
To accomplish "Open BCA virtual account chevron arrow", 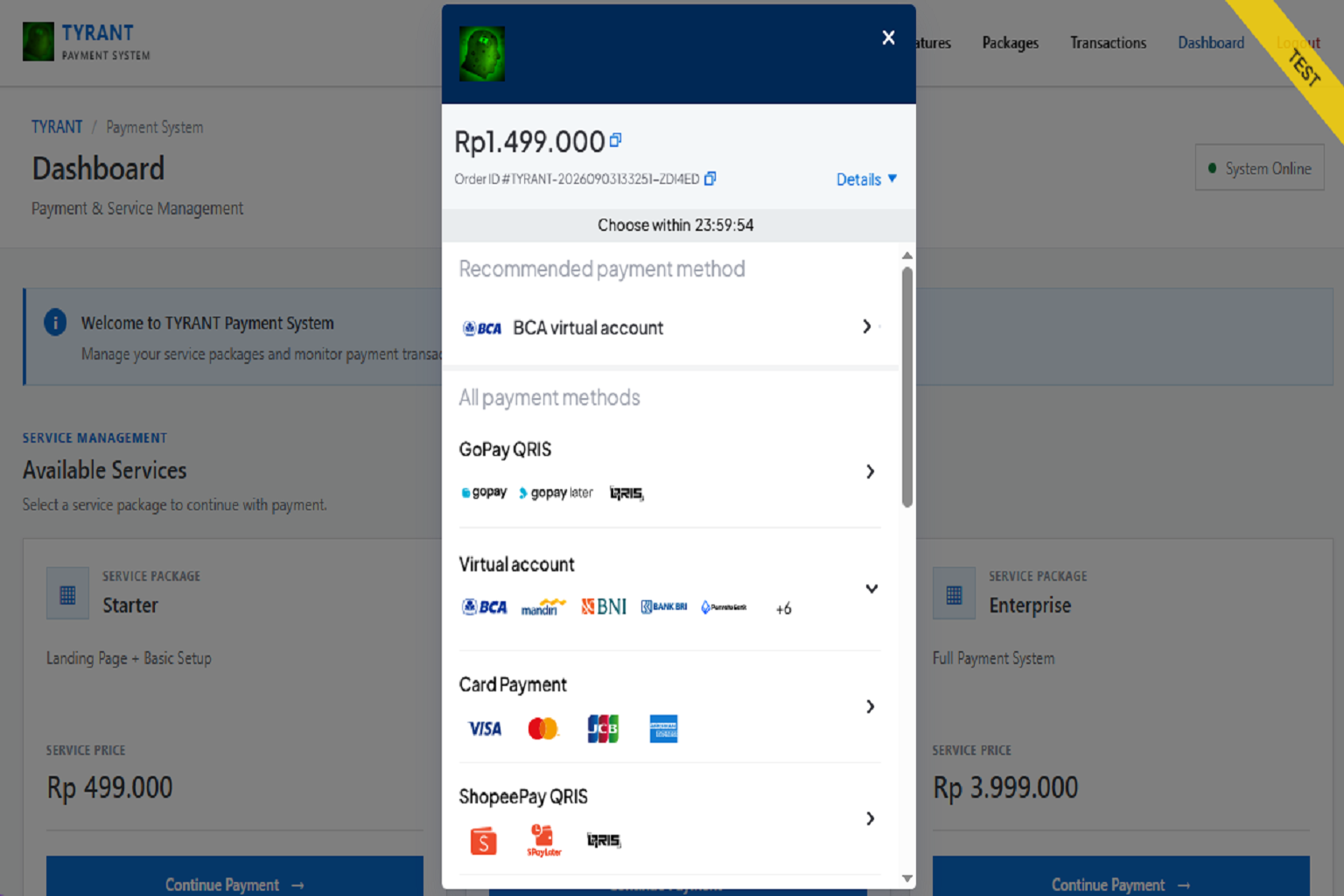I will pos(867,326).
